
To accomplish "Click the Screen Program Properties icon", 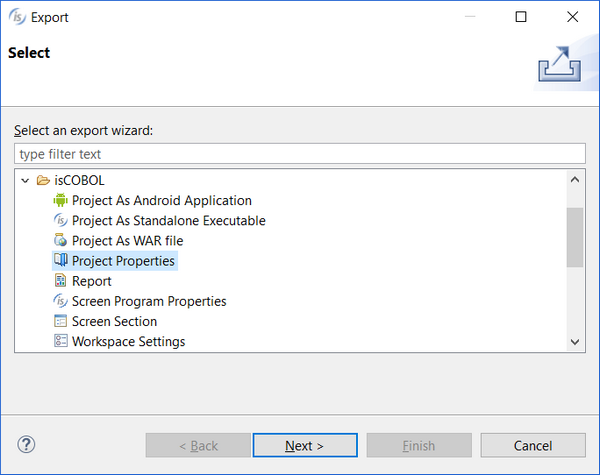I will tap(60, 301).
